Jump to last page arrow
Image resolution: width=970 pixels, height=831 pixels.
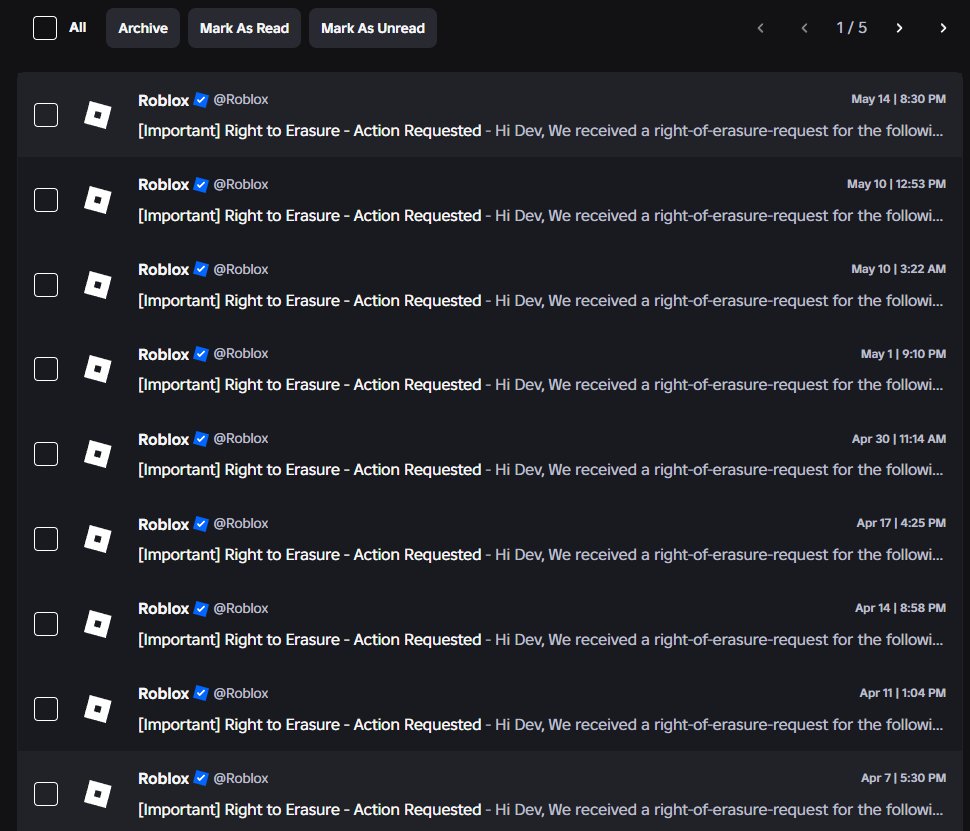point(943,28)
